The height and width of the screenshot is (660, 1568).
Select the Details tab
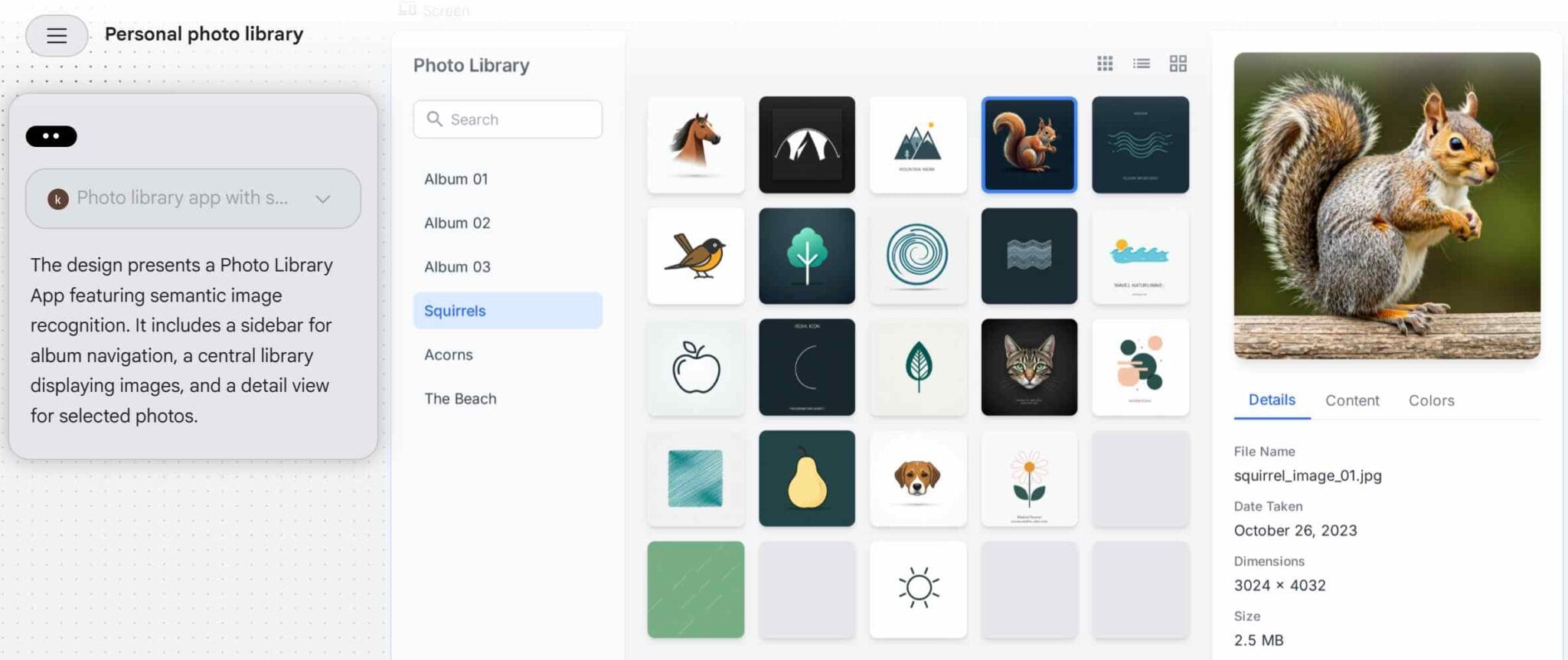pyautogui.click(x=1272, y=400)
